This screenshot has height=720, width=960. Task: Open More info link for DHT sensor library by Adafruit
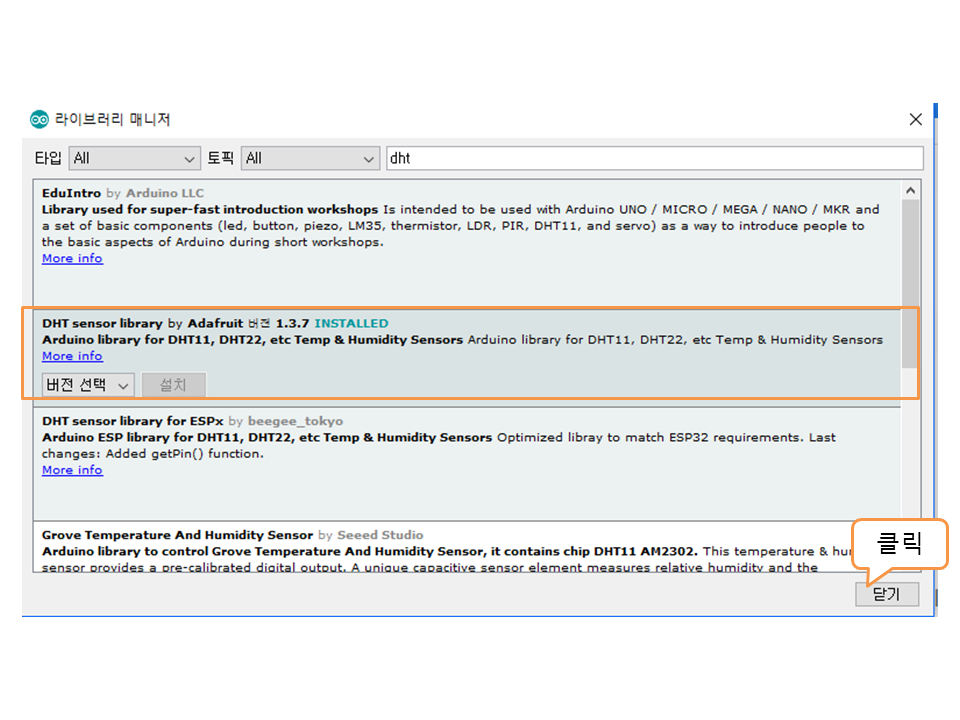click(72, 356)
